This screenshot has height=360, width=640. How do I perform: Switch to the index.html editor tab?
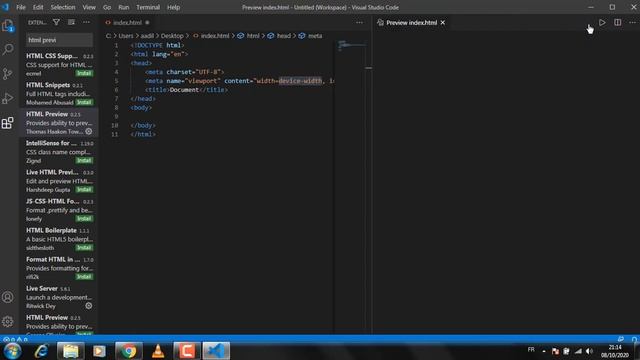click(x=127, y=22)
